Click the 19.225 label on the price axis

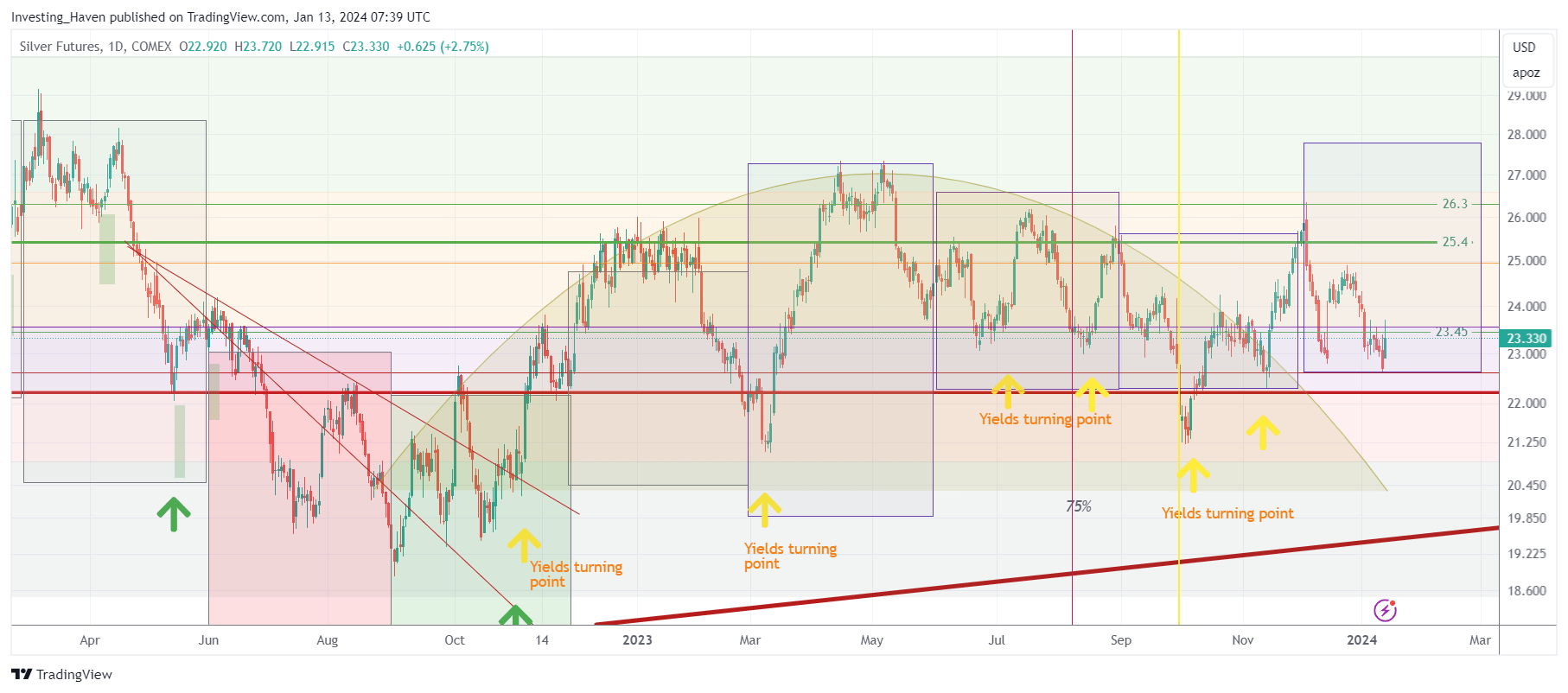point(1527,554)
